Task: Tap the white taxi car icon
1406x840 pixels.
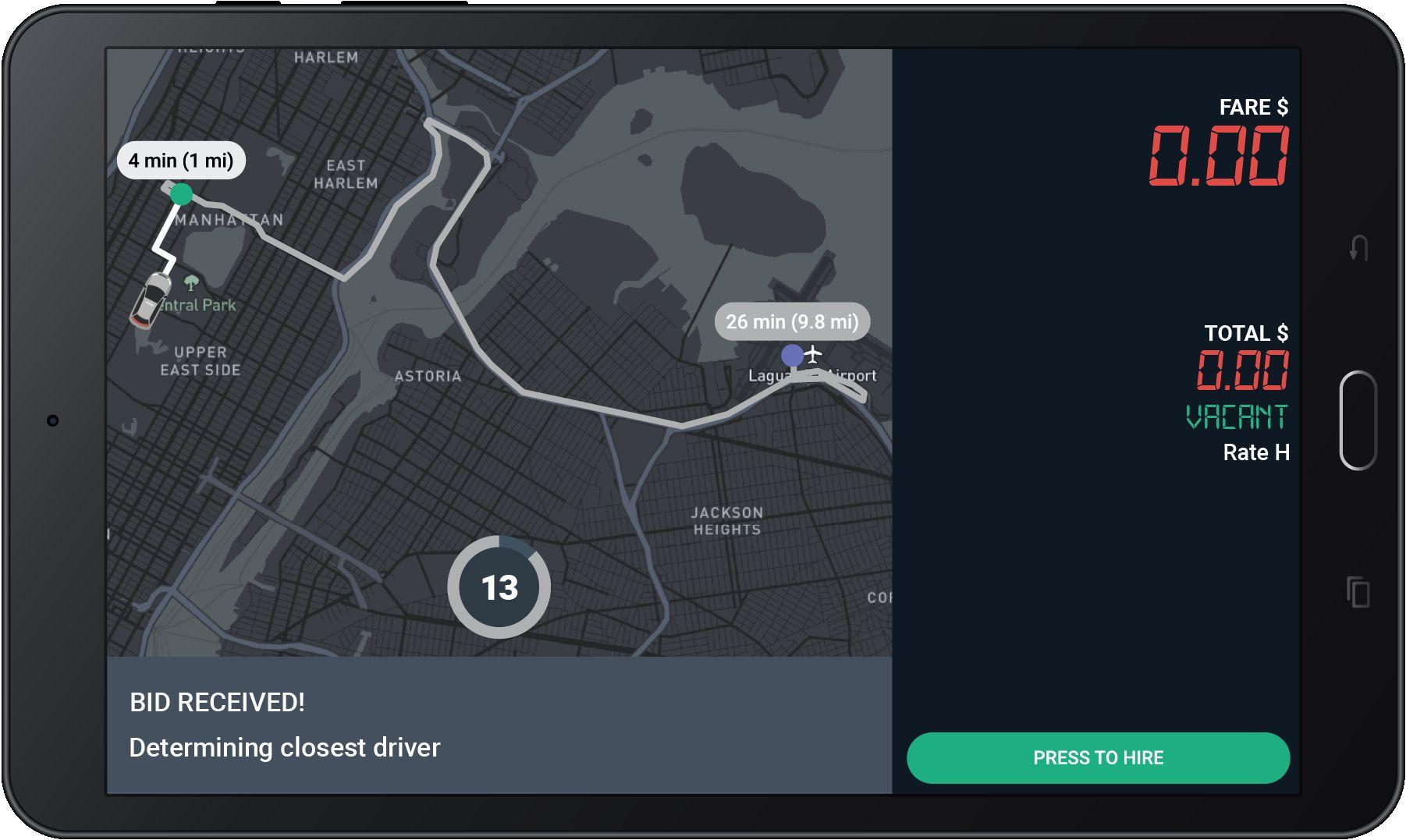Action: click(x=150, y=299)
